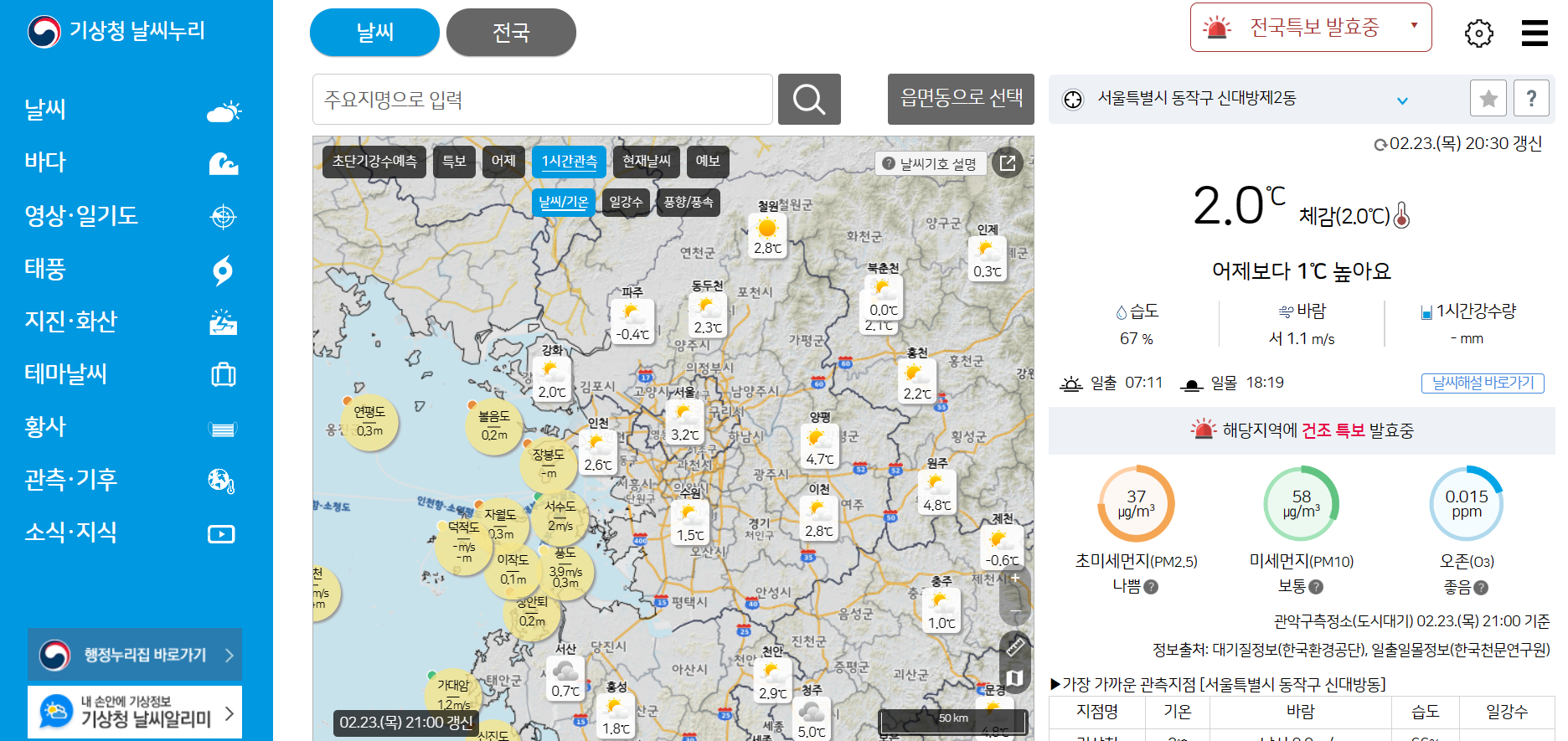The width and height of the screenshot is (1568, 741).
Task: Select the 예보 map mode
Action: click(708, 162)
